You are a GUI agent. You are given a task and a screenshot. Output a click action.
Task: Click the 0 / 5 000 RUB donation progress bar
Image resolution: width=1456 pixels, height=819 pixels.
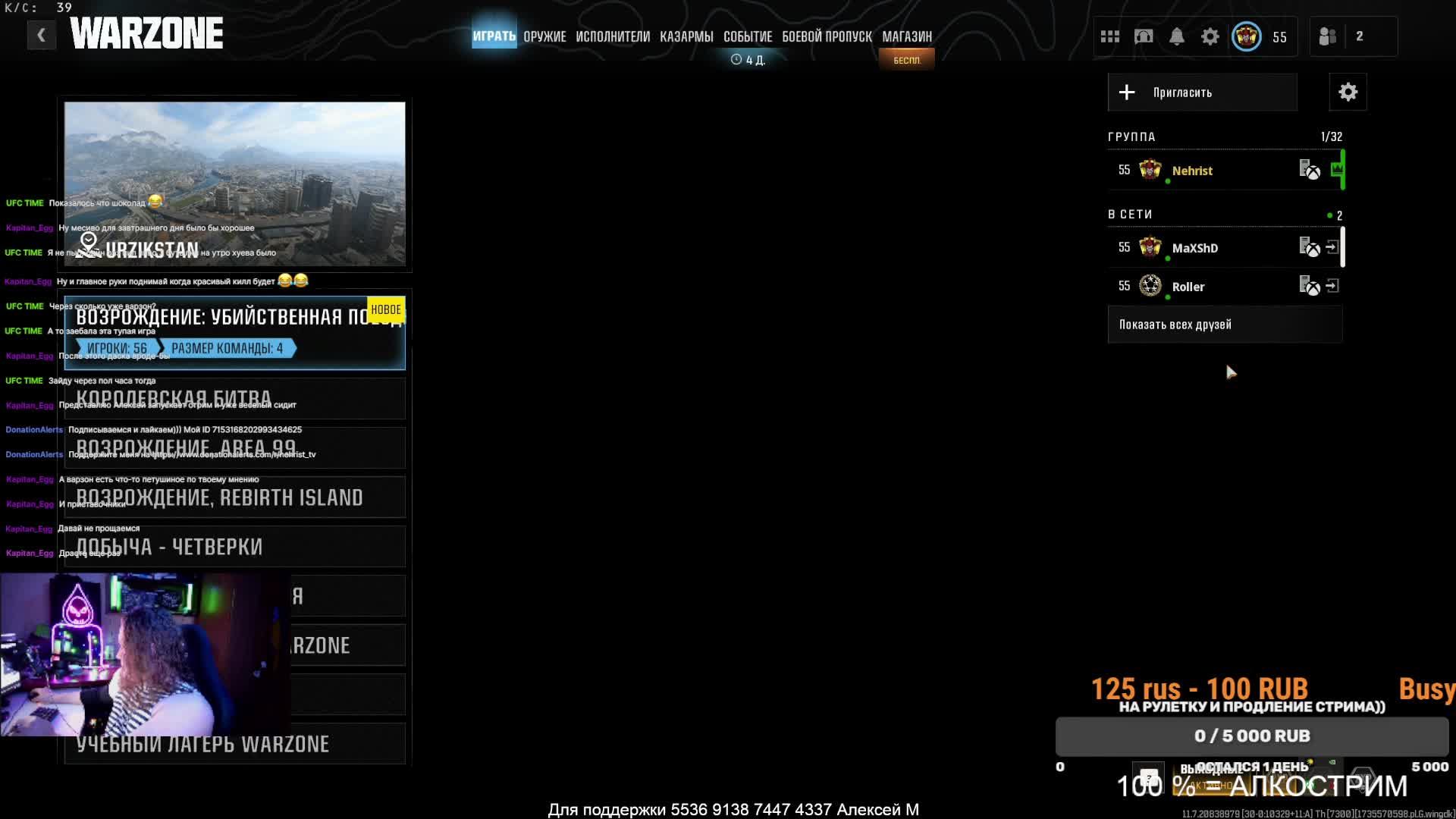click(x=1251, y=736)
